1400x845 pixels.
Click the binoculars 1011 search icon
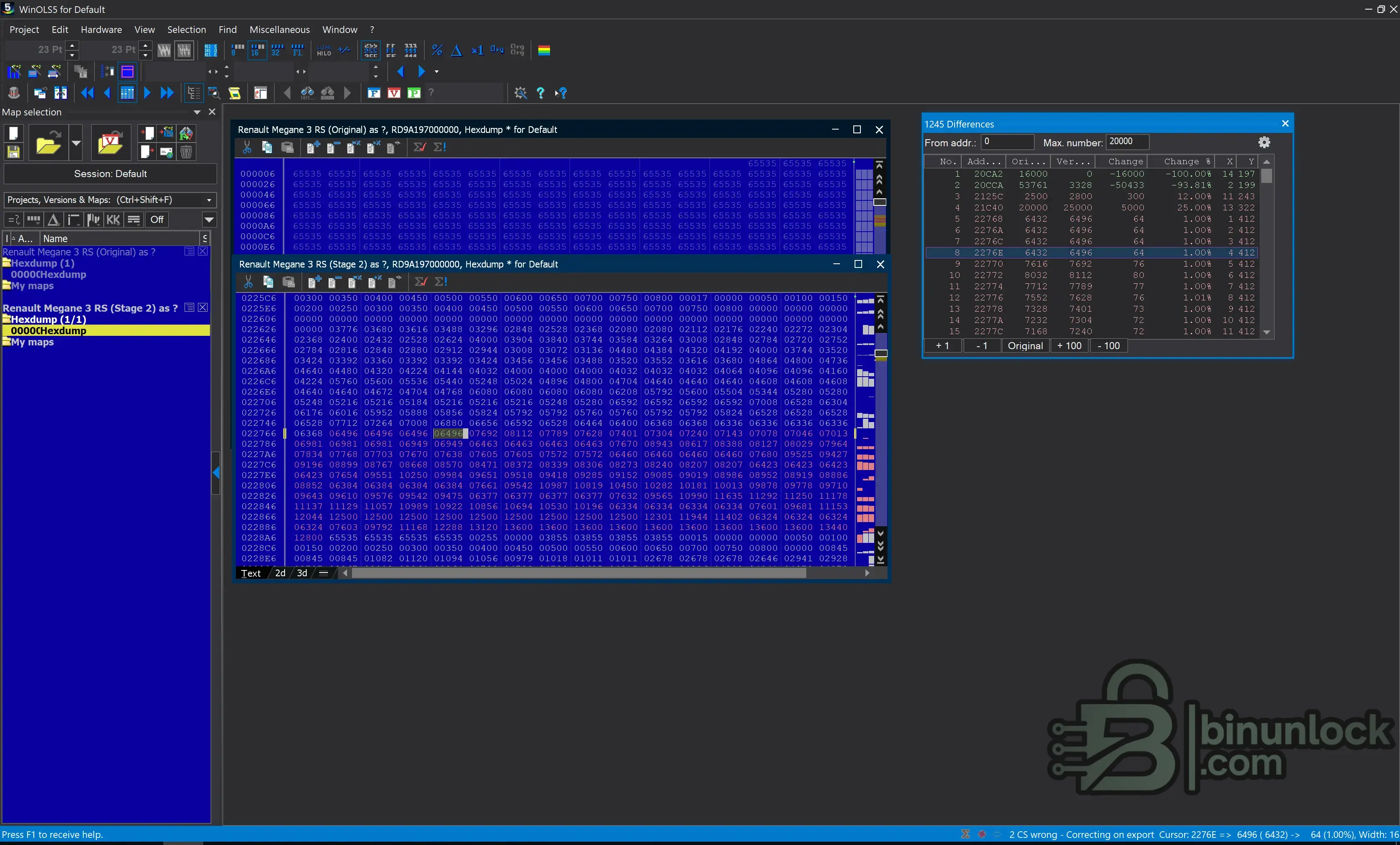click(307, 92)
